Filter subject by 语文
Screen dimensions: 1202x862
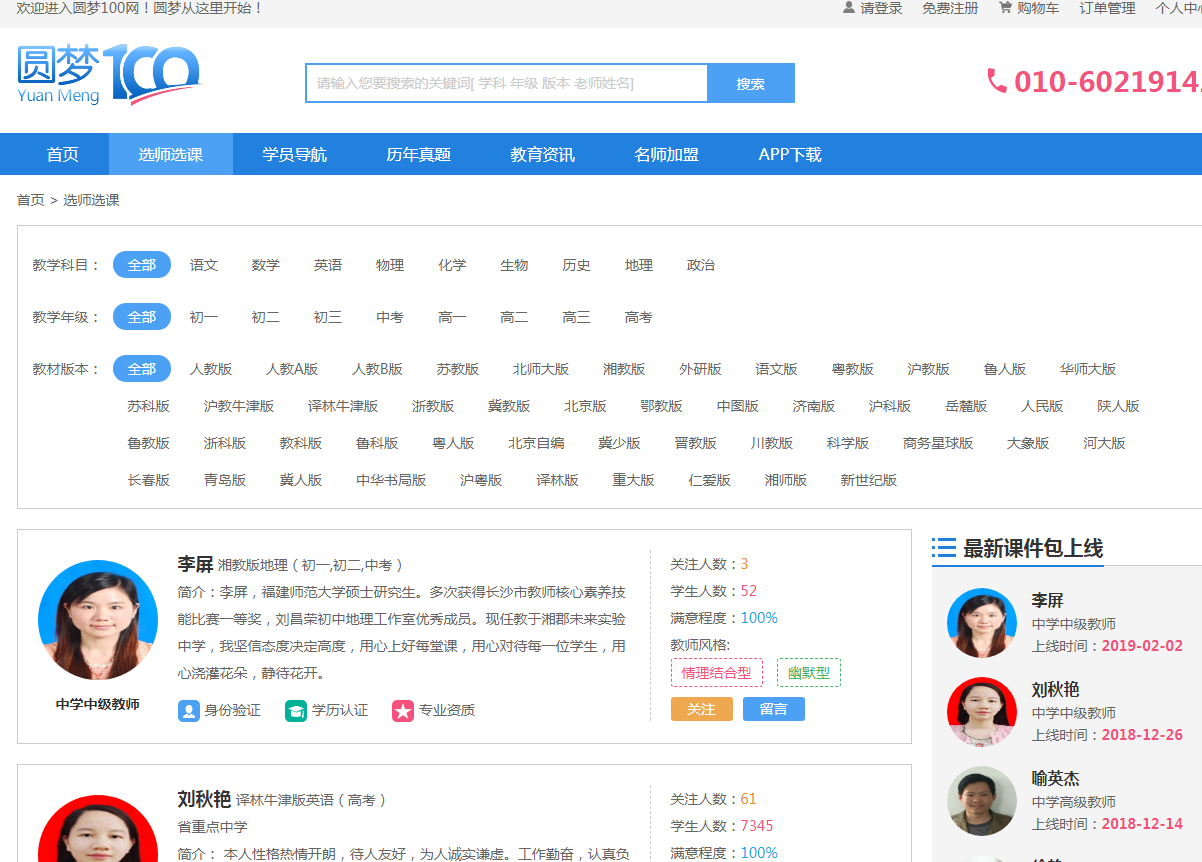(x=204, y=265)
